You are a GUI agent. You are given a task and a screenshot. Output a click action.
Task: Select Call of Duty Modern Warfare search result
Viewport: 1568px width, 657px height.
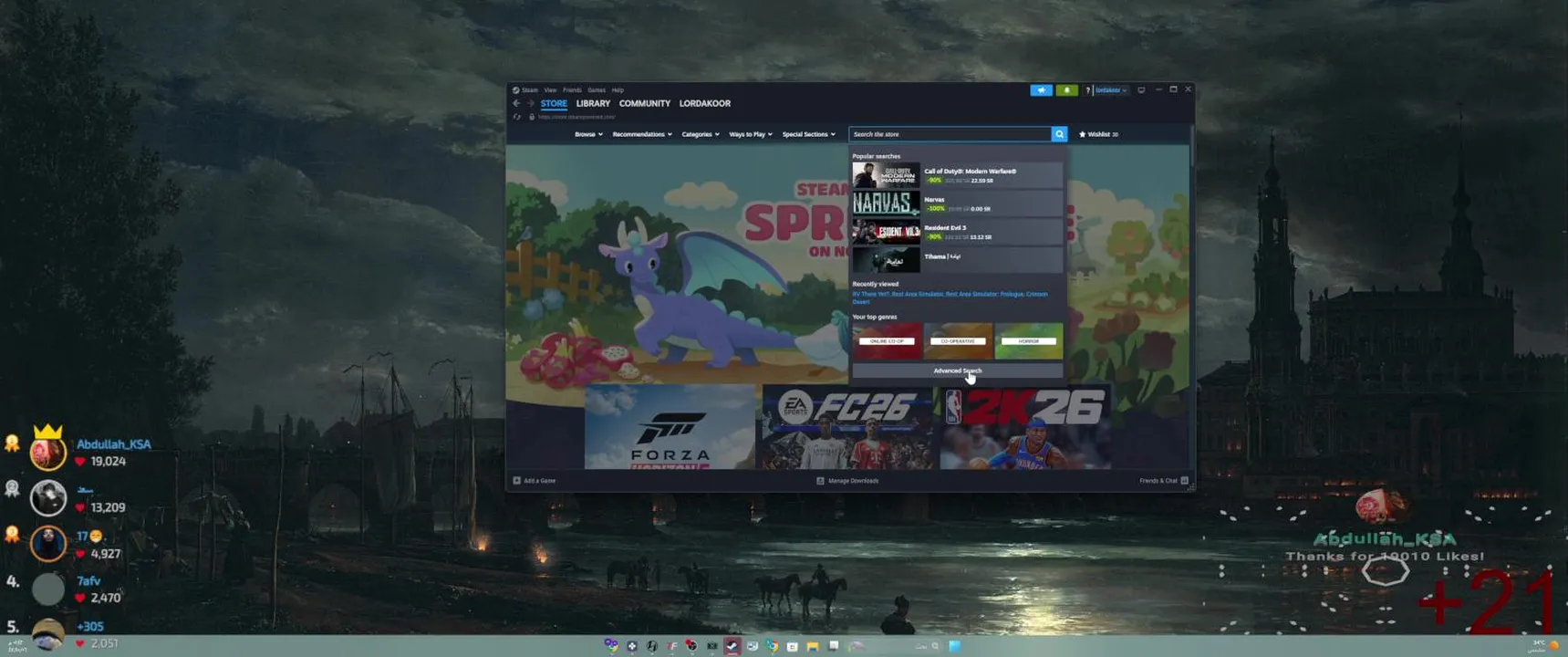point(957,175)
